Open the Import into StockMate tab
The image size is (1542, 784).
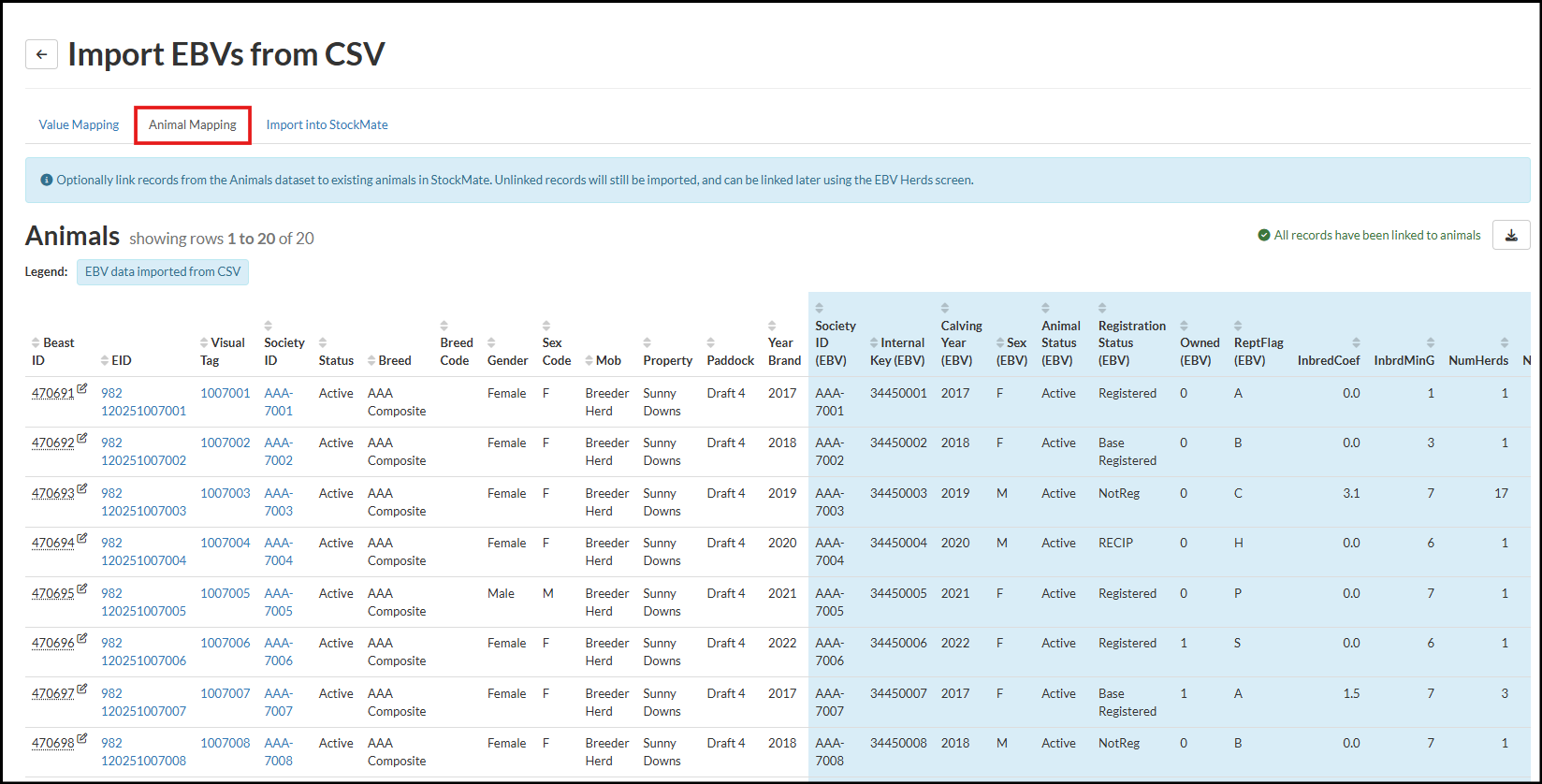tap(327, 124)
